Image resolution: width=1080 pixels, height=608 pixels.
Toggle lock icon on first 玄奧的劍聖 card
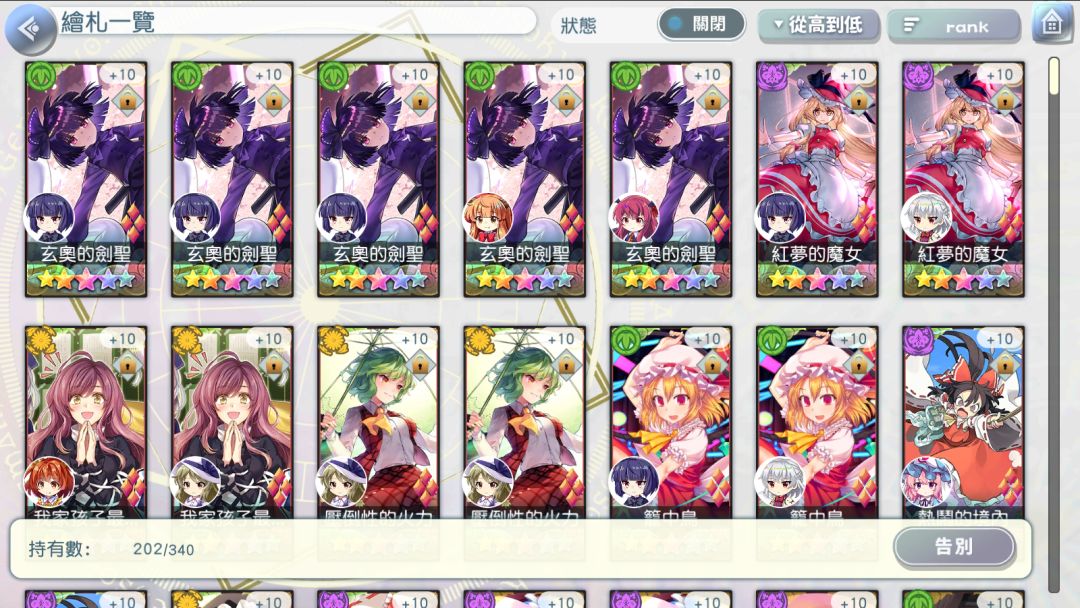127,102
